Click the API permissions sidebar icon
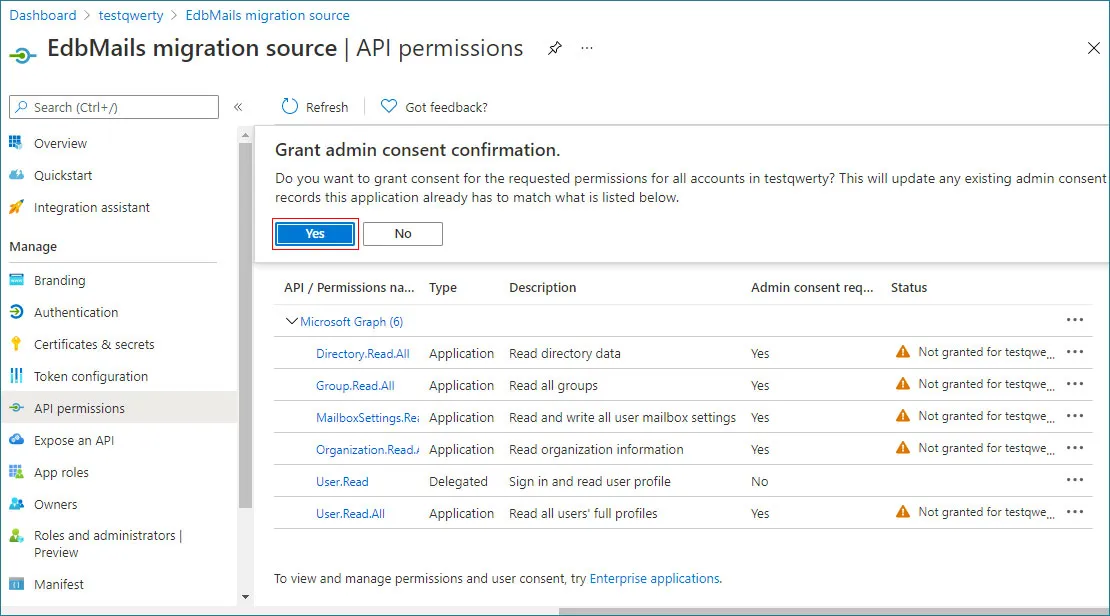This screenshot has width=1110, height=616. pyautogui.click(x=16, y=408)
